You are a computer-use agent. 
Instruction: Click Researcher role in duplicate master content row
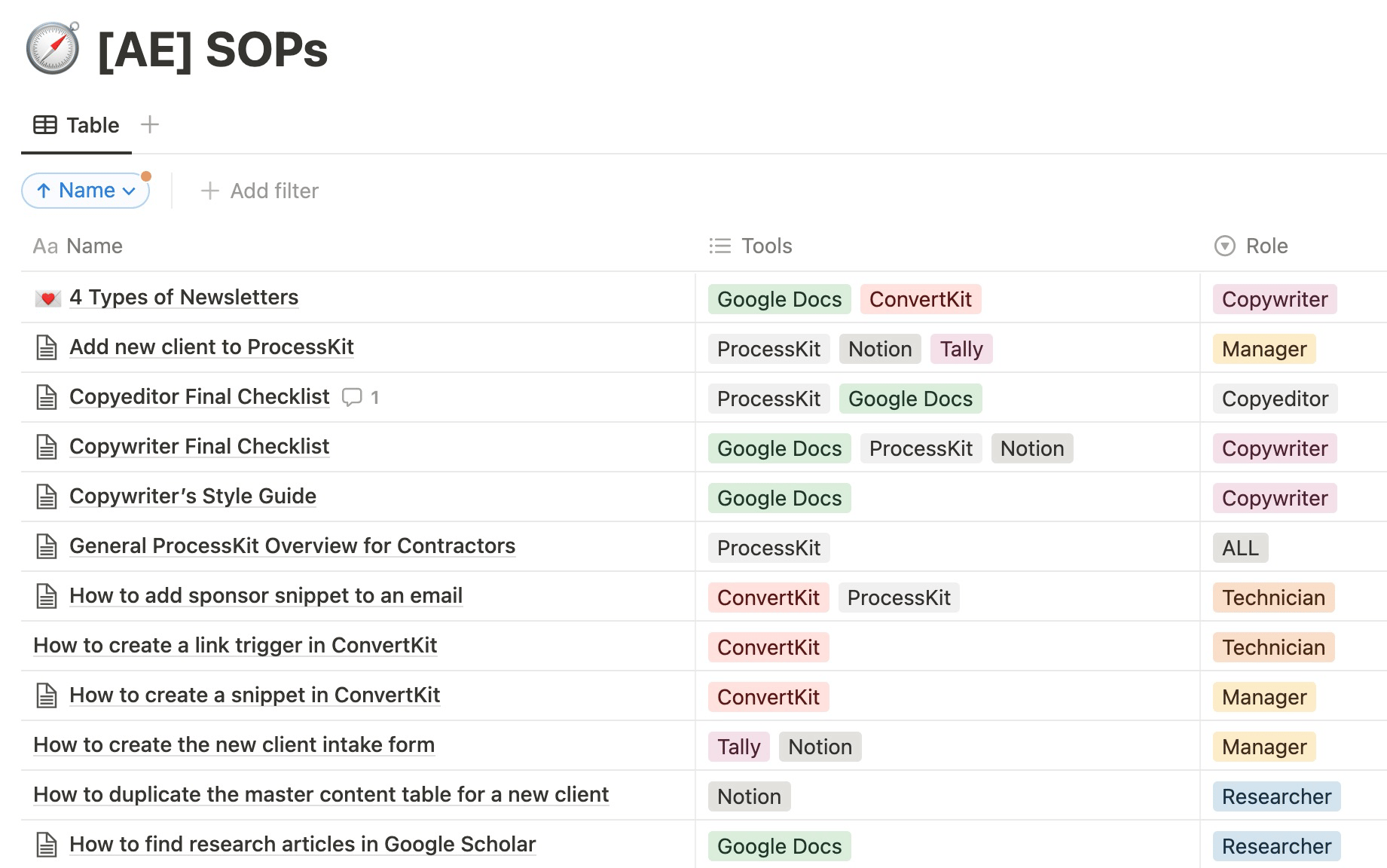pos(1276,796)
